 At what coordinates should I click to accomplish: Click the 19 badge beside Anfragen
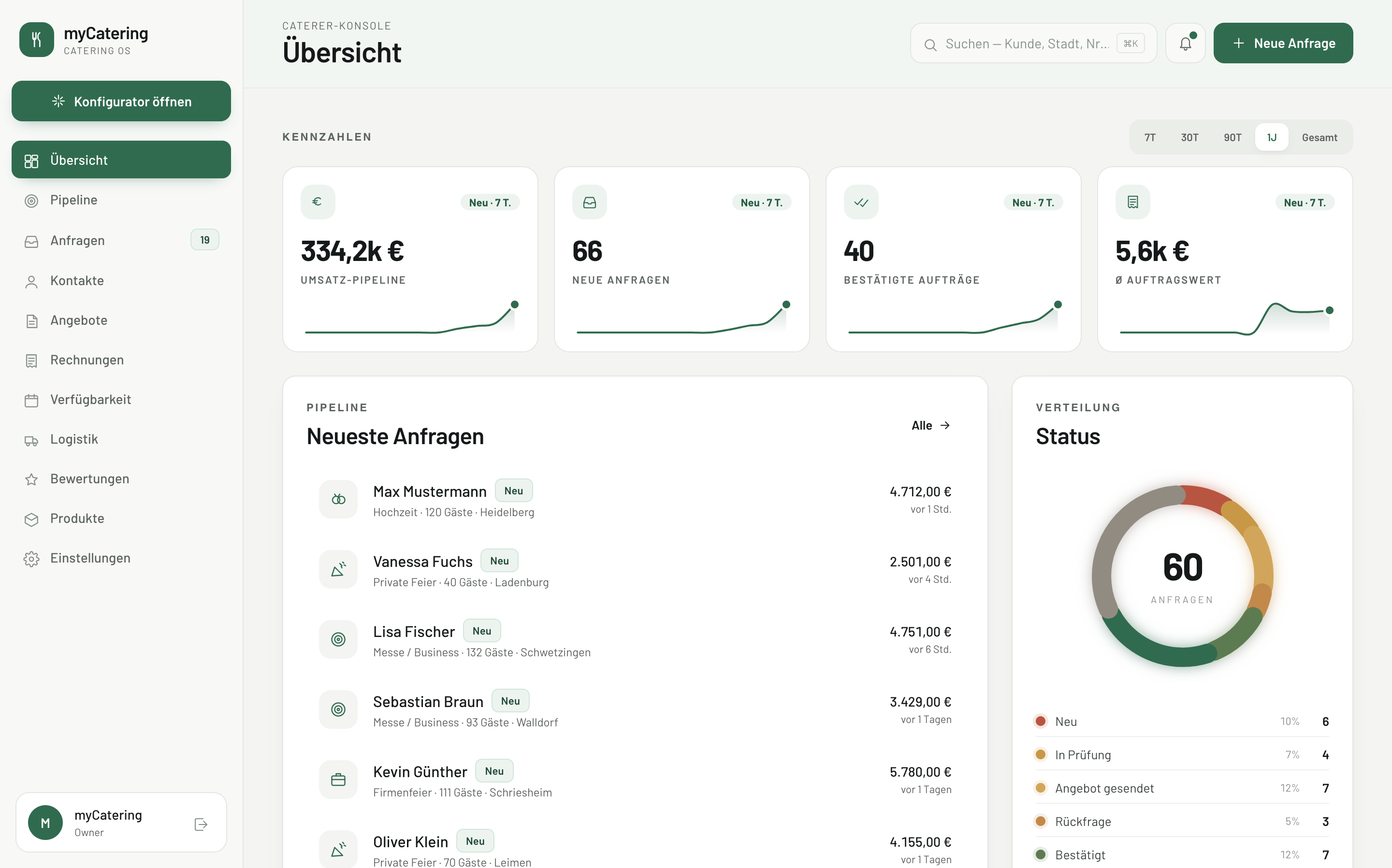tap(204, 240)
